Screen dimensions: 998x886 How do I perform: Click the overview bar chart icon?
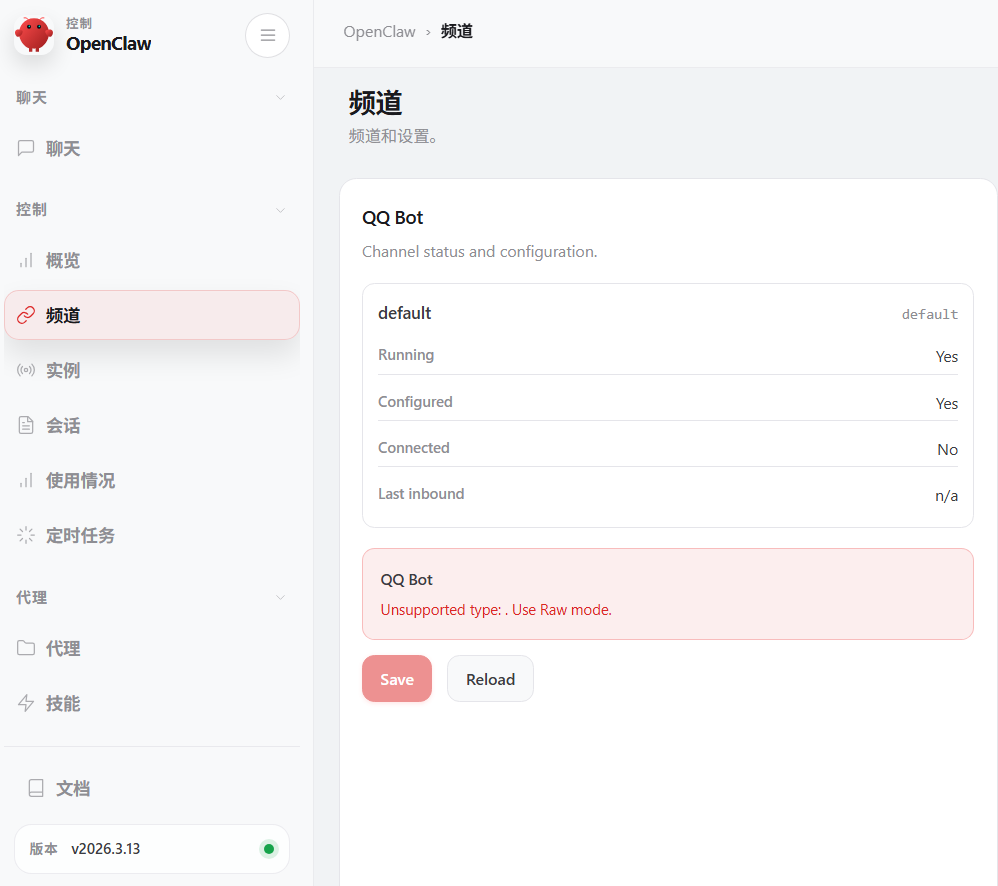26,261
